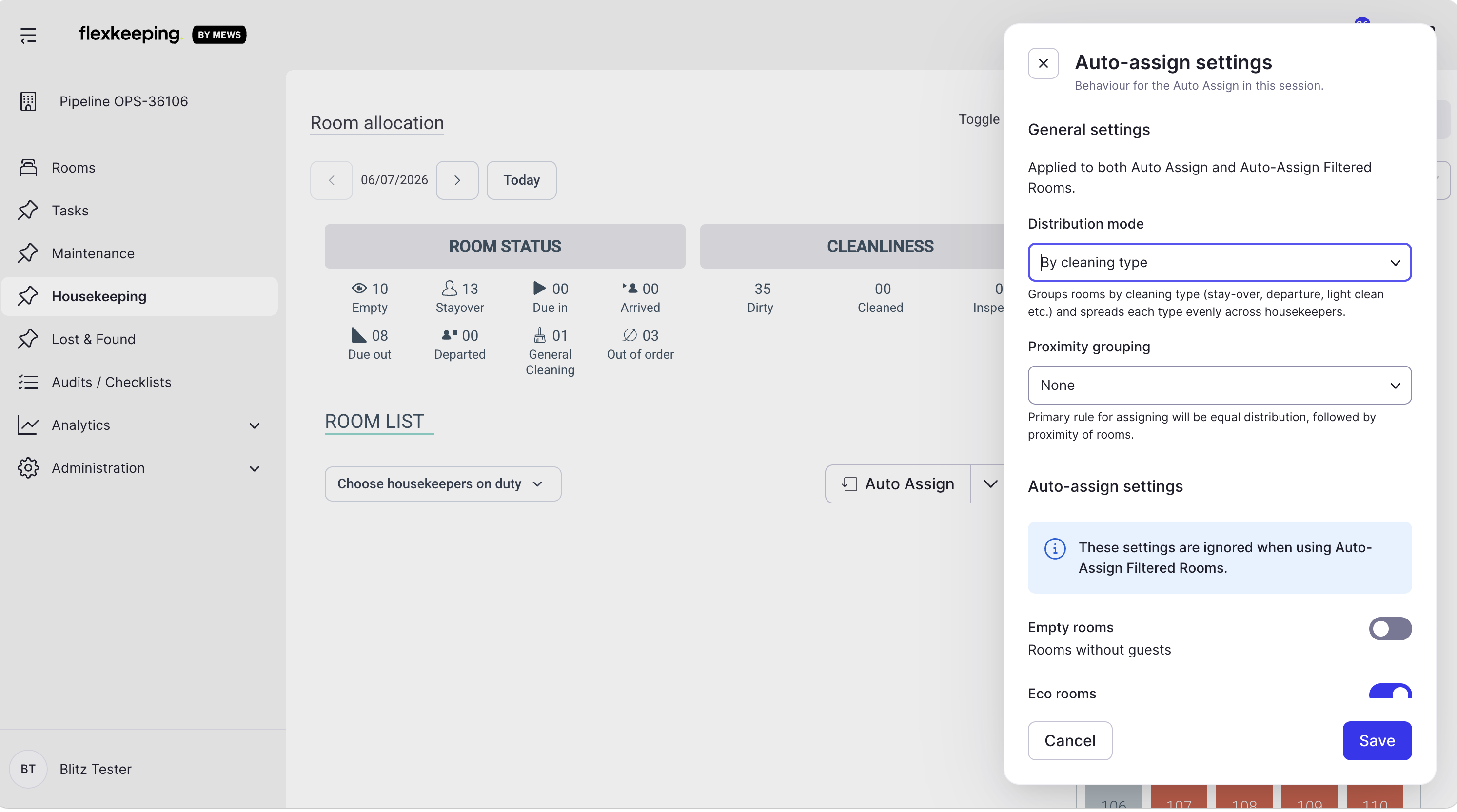Screen dimensions: 1457x812
Task: Expand the Analytics menu chevron
Action: coord(255,426)
